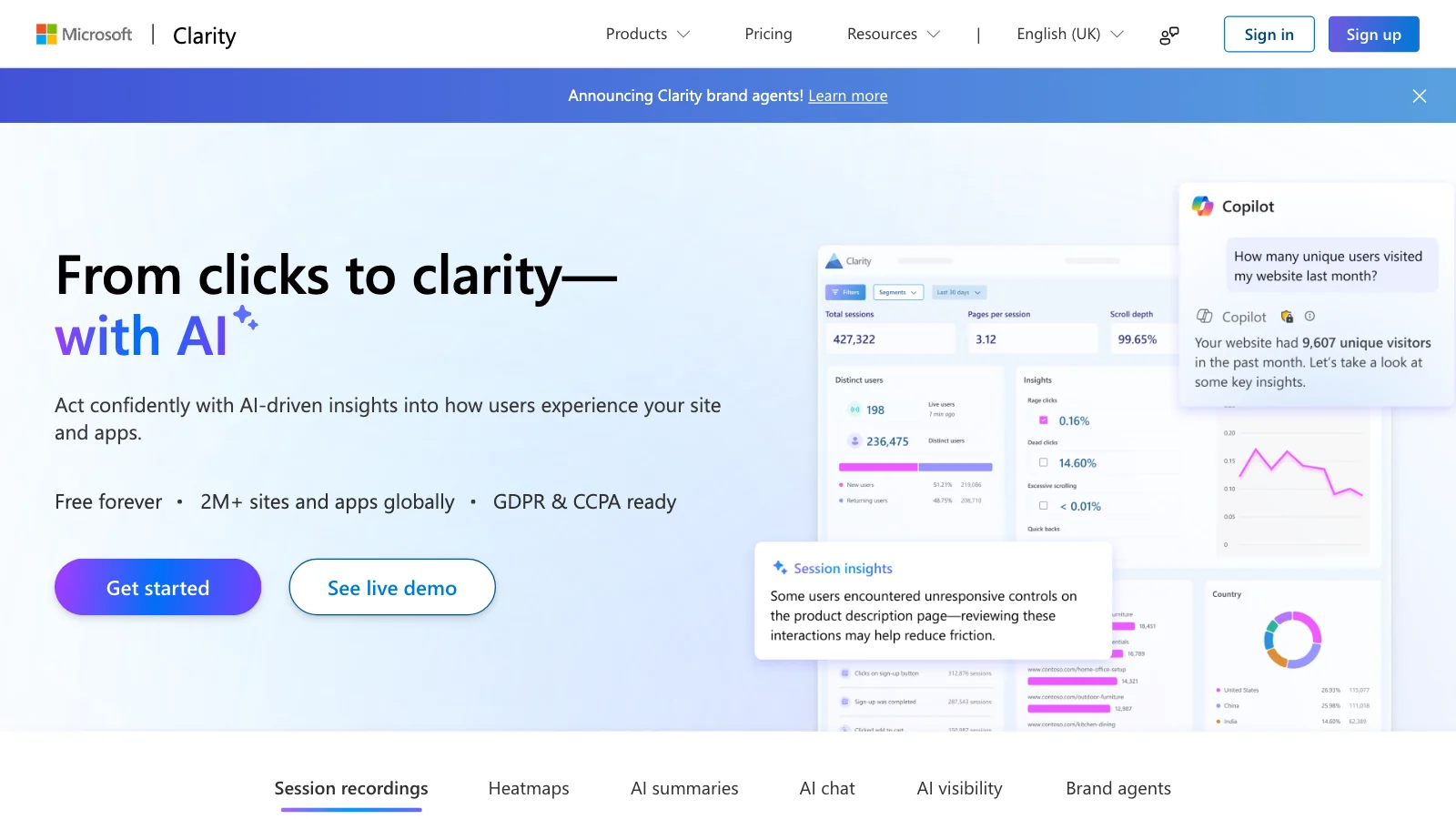Click the Microsoft logo in the header
1456x819 pixels.
tap(84, 35)
